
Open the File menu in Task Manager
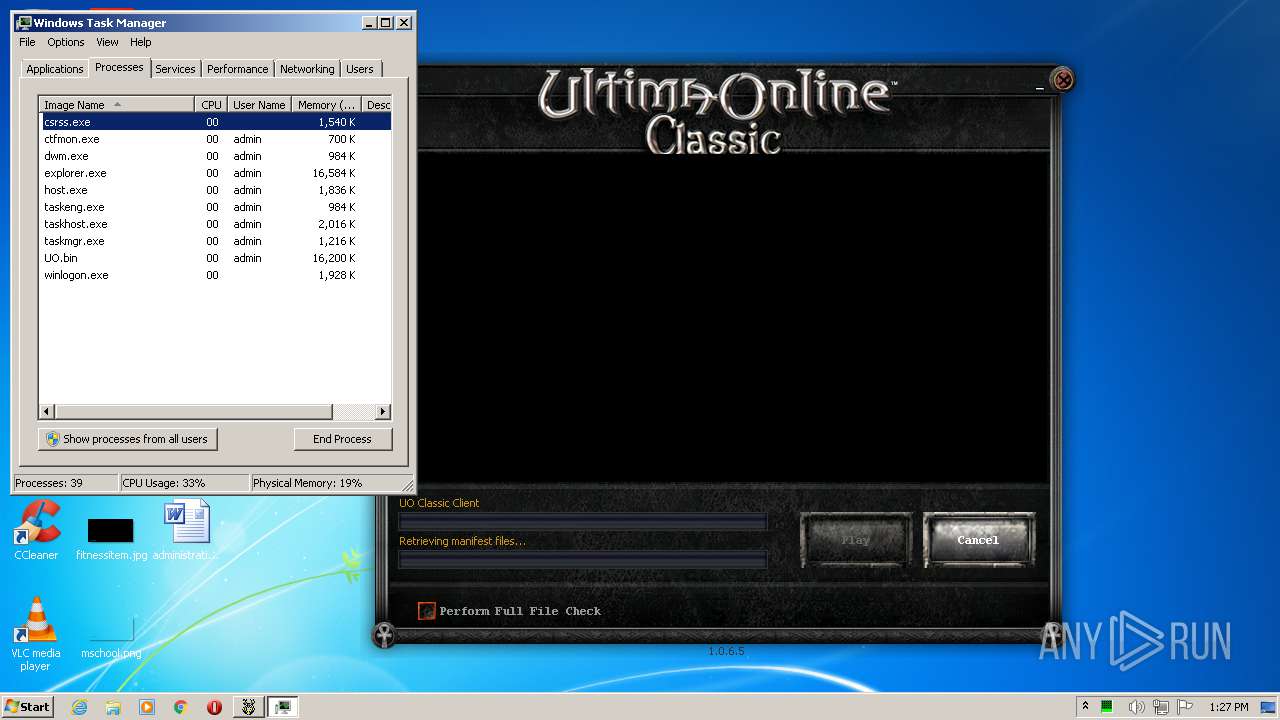coord(27,42)
